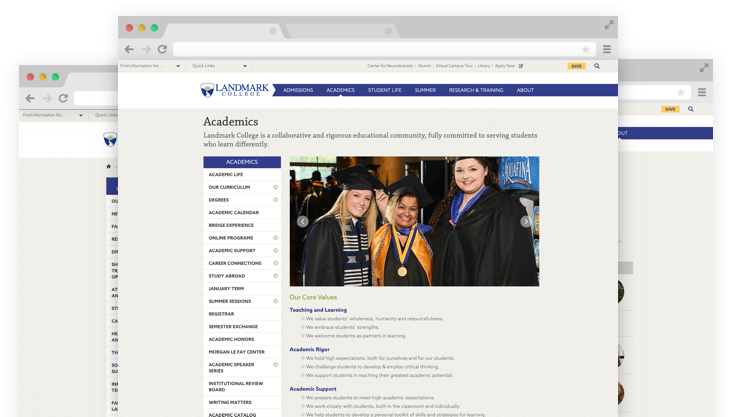Viewport: 732px width, 417px height.
Task: Expand the Degrees submenu circle
Action: [275, 199]
